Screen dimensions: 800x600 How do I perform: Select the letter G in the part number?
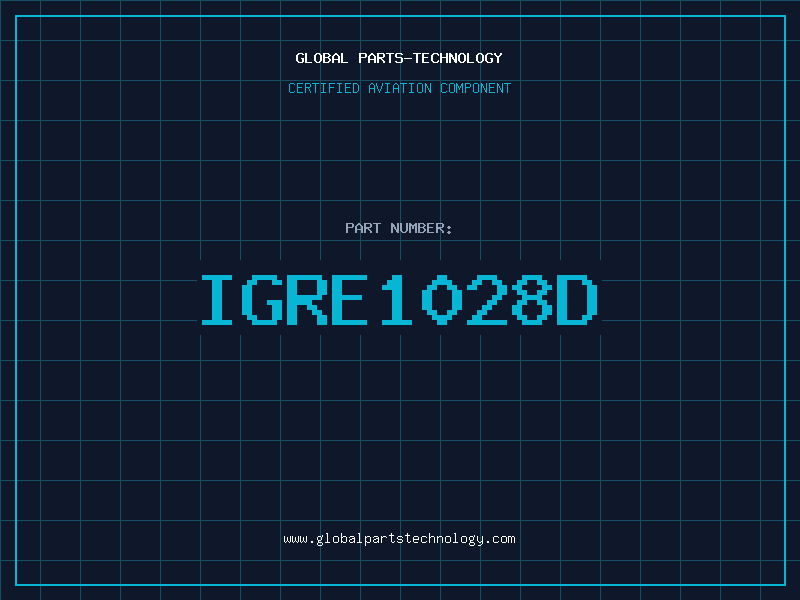click(262, 300)
